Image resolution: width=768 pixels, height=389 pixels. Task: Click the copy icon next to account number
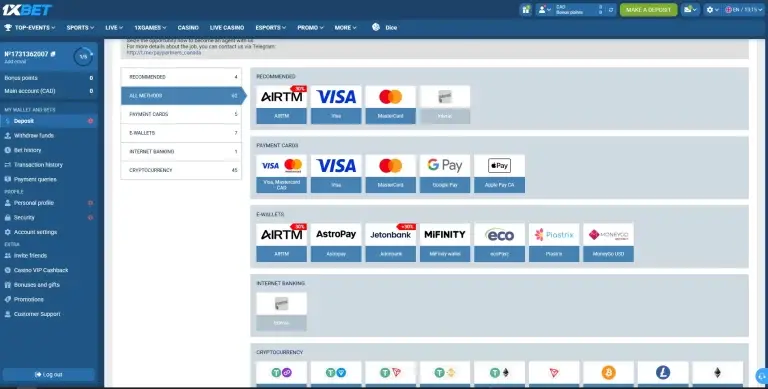click(53, 54)
